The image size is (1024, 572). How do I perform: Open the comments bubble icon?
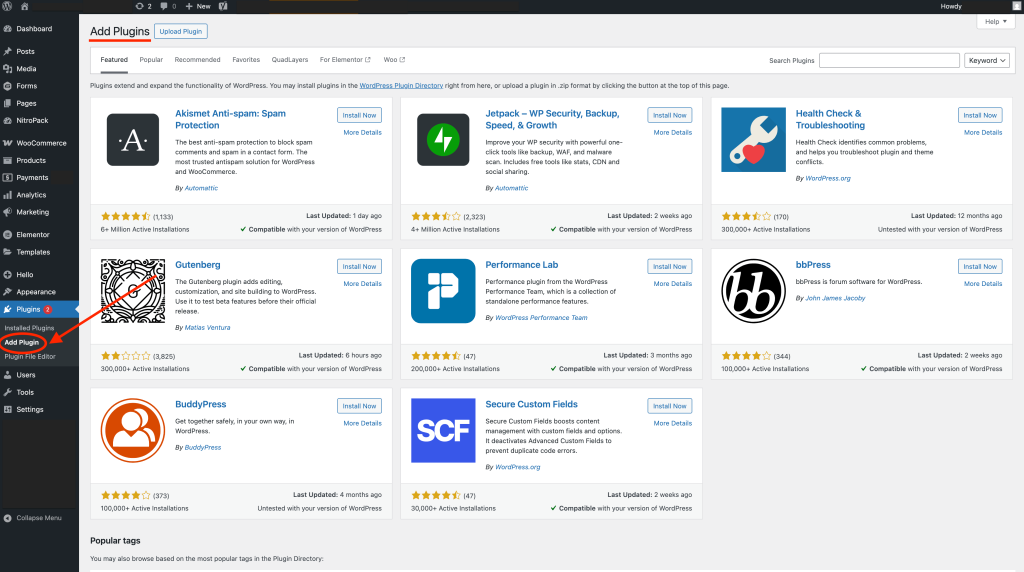(x=167, y=6)
